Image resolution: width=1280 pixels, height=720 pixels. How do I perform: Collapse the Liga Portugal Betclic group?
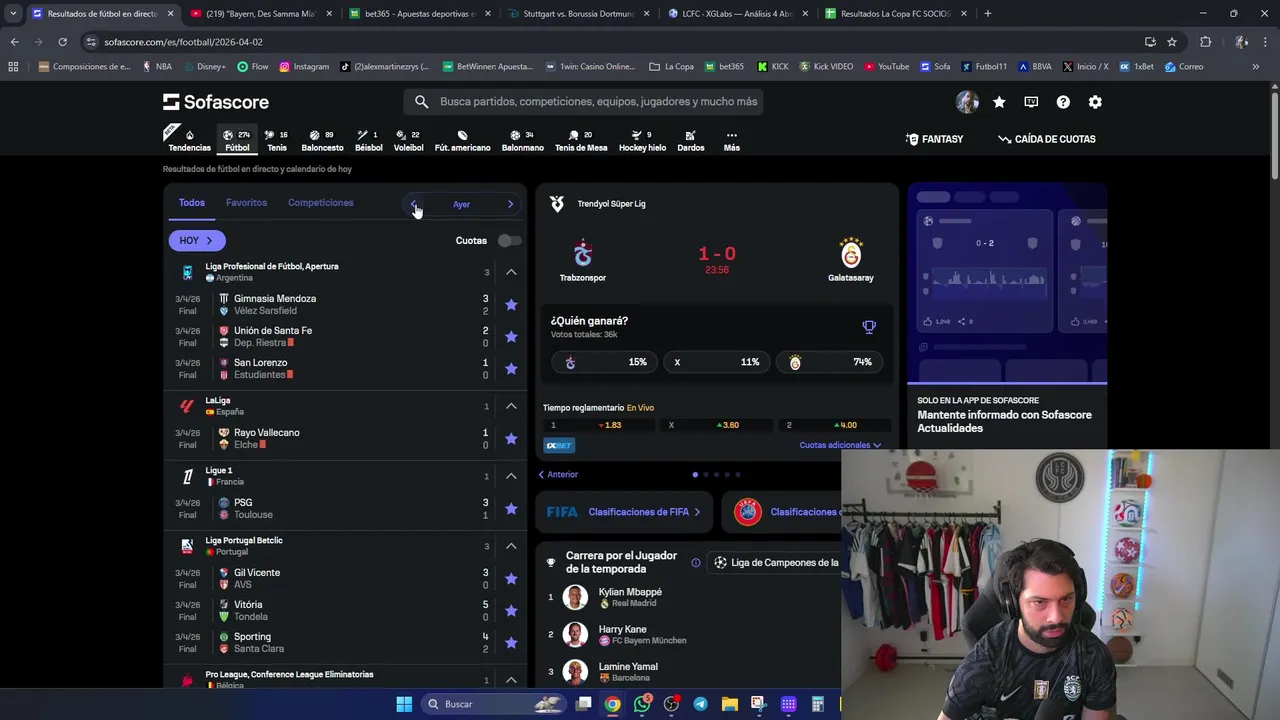point(511,546)
